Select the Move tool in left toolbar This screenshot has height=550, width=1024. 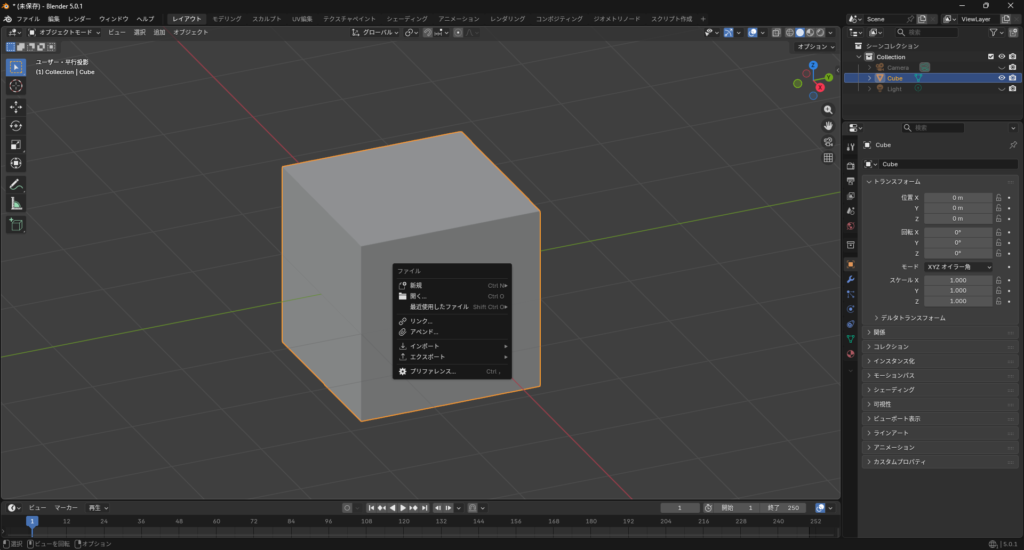(x=16, y=106)
